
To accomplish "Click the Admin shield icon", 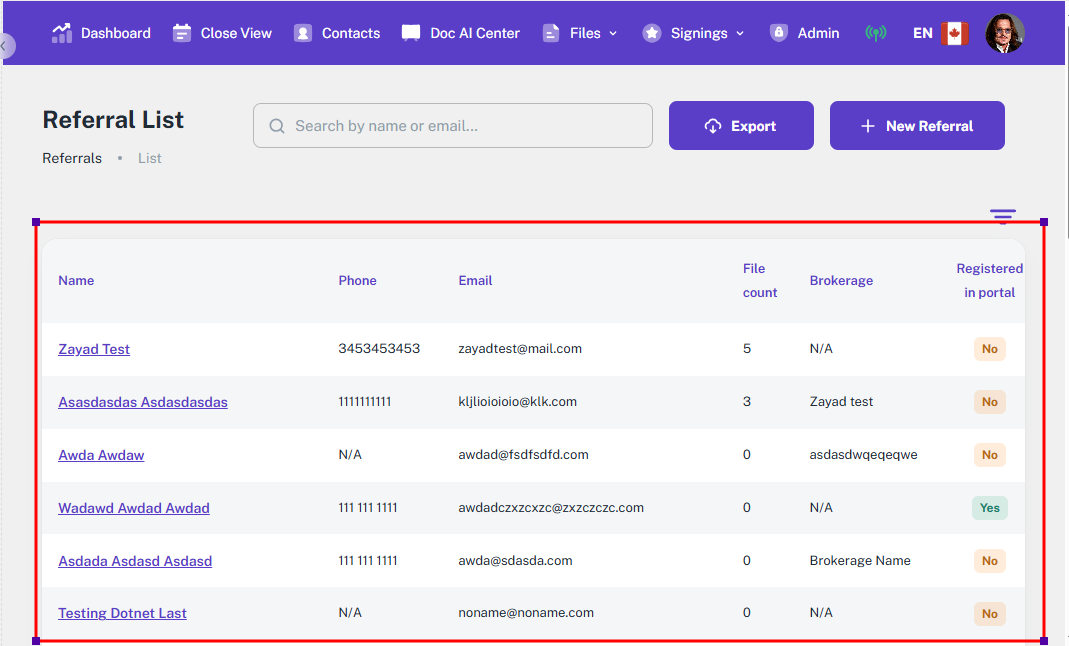I will click(x=779, y=33).
